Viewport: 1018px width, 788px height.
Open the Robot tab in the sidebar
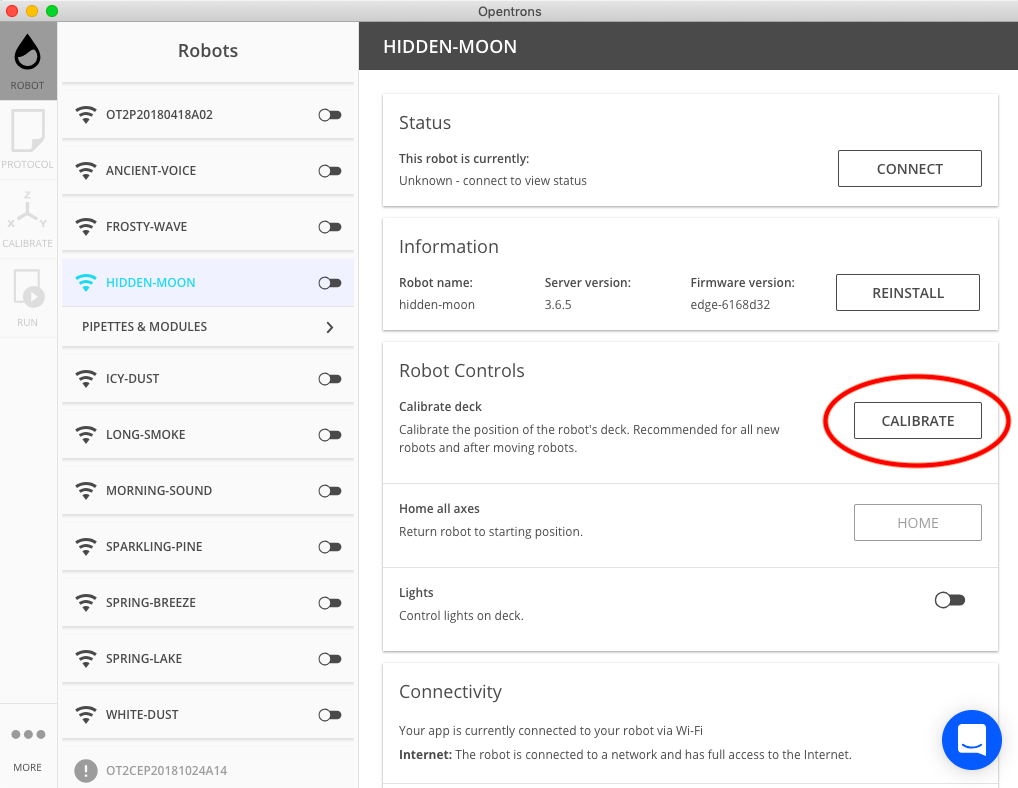(x=28, y=61)
